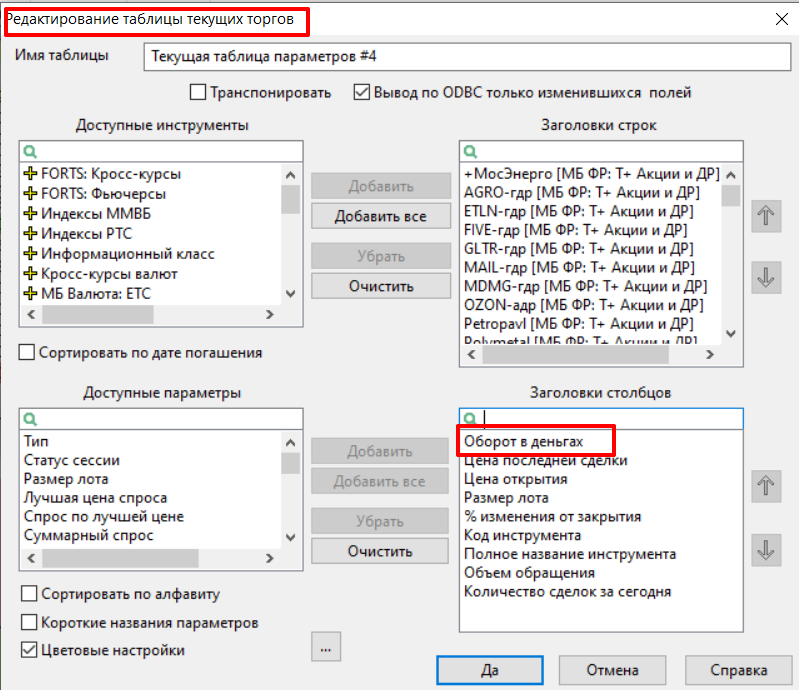Toggle Сортировать по дате погашения checkbox
Viewport: 799px width, 690px height.
(28, 353)
